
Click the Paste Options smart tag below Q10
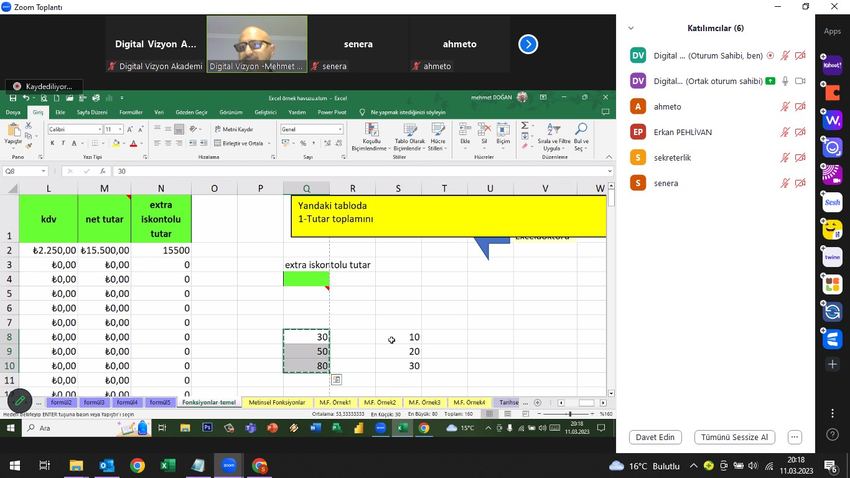click(336, 379)
